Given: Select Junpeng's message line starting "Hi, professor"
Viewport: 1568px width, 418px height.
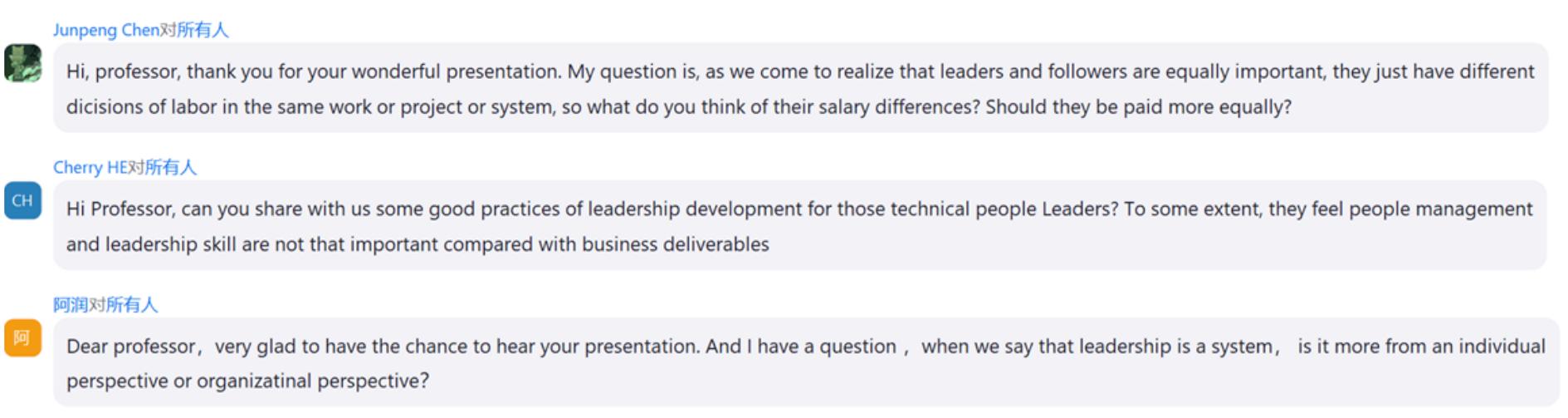Looking at the screenshot, I should (800, 71).
